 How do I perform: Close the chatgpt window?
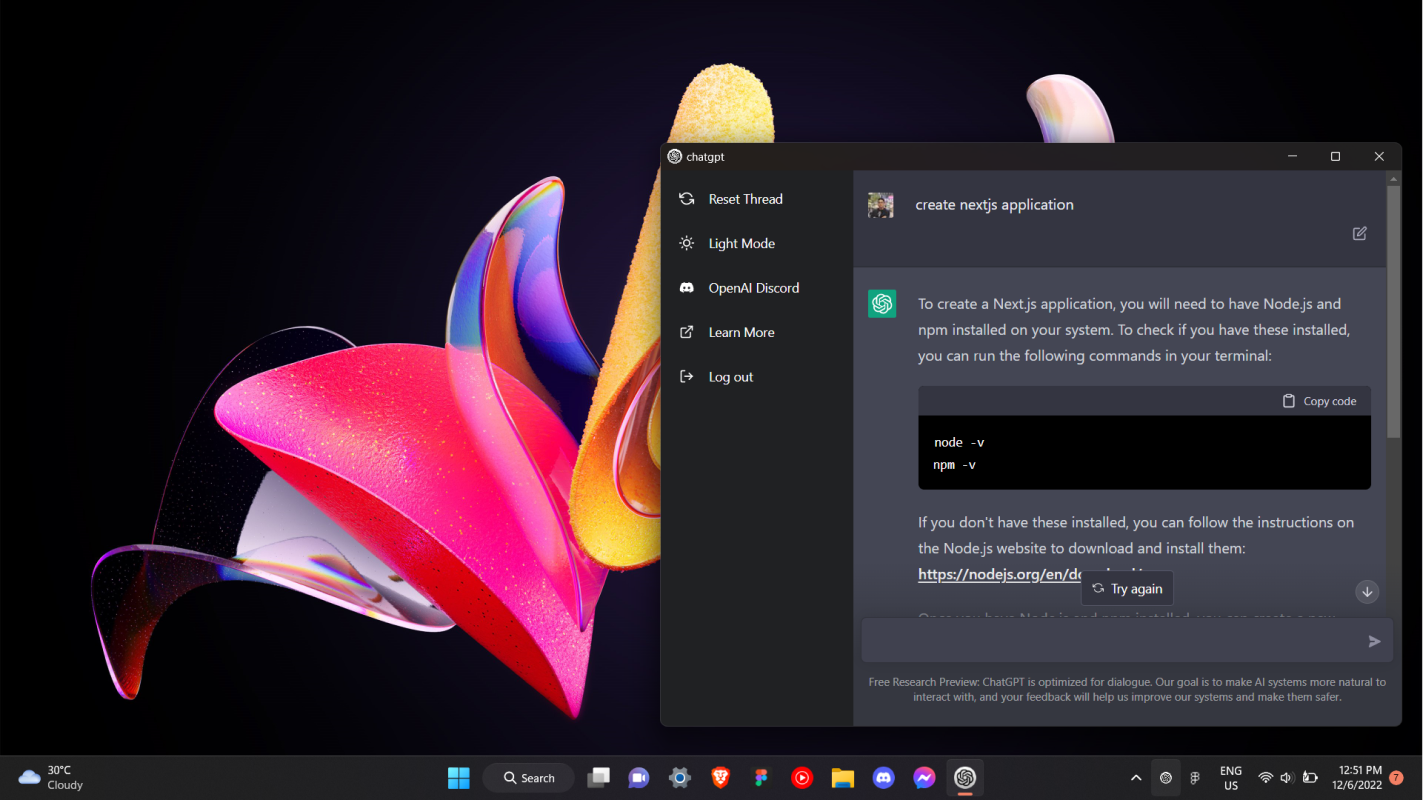(x=1379, y=157)
